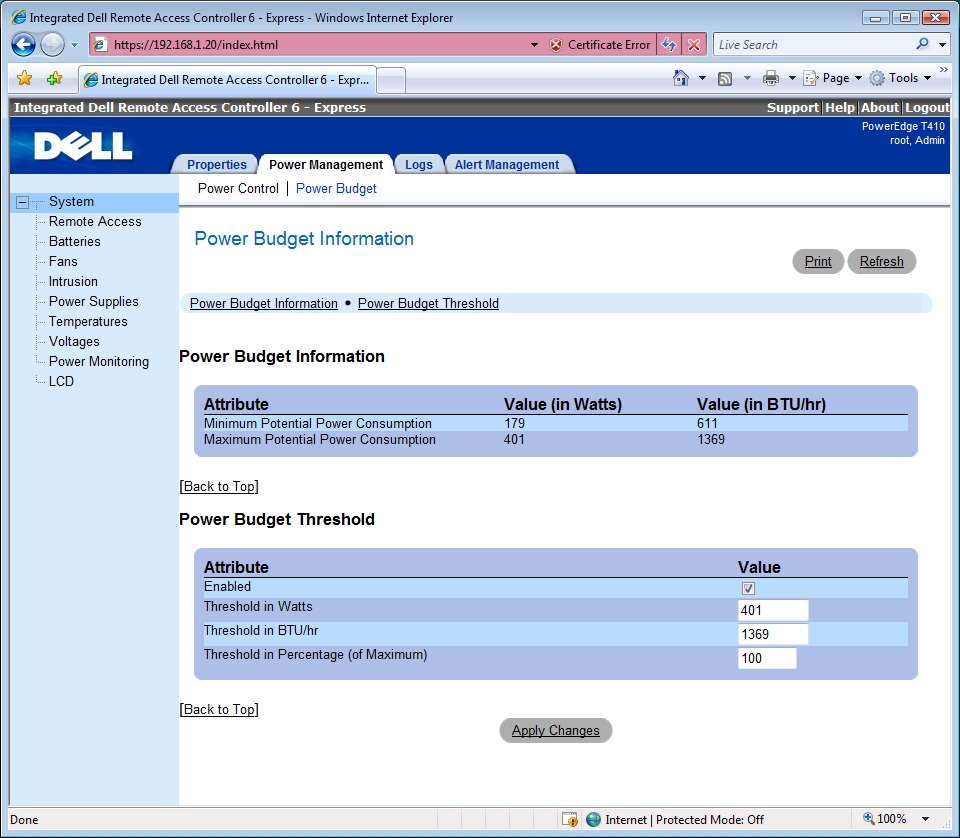Image resolution: width=960 pixels, height=838 pixels.
Task: Click the Add to Favorites icon
Action: [54, 78]
